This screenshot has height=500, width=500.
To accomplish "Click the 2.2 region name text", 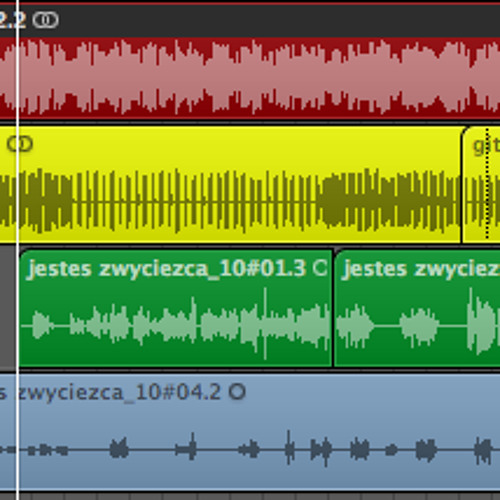I will tap(13, 20).
